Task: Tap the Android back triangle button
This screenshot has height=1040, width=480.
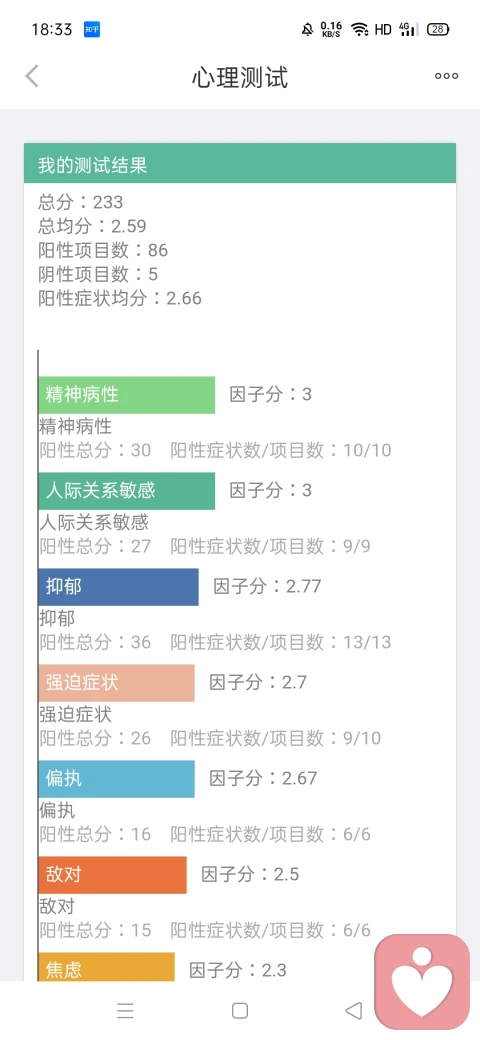Action: (354, 1010)
